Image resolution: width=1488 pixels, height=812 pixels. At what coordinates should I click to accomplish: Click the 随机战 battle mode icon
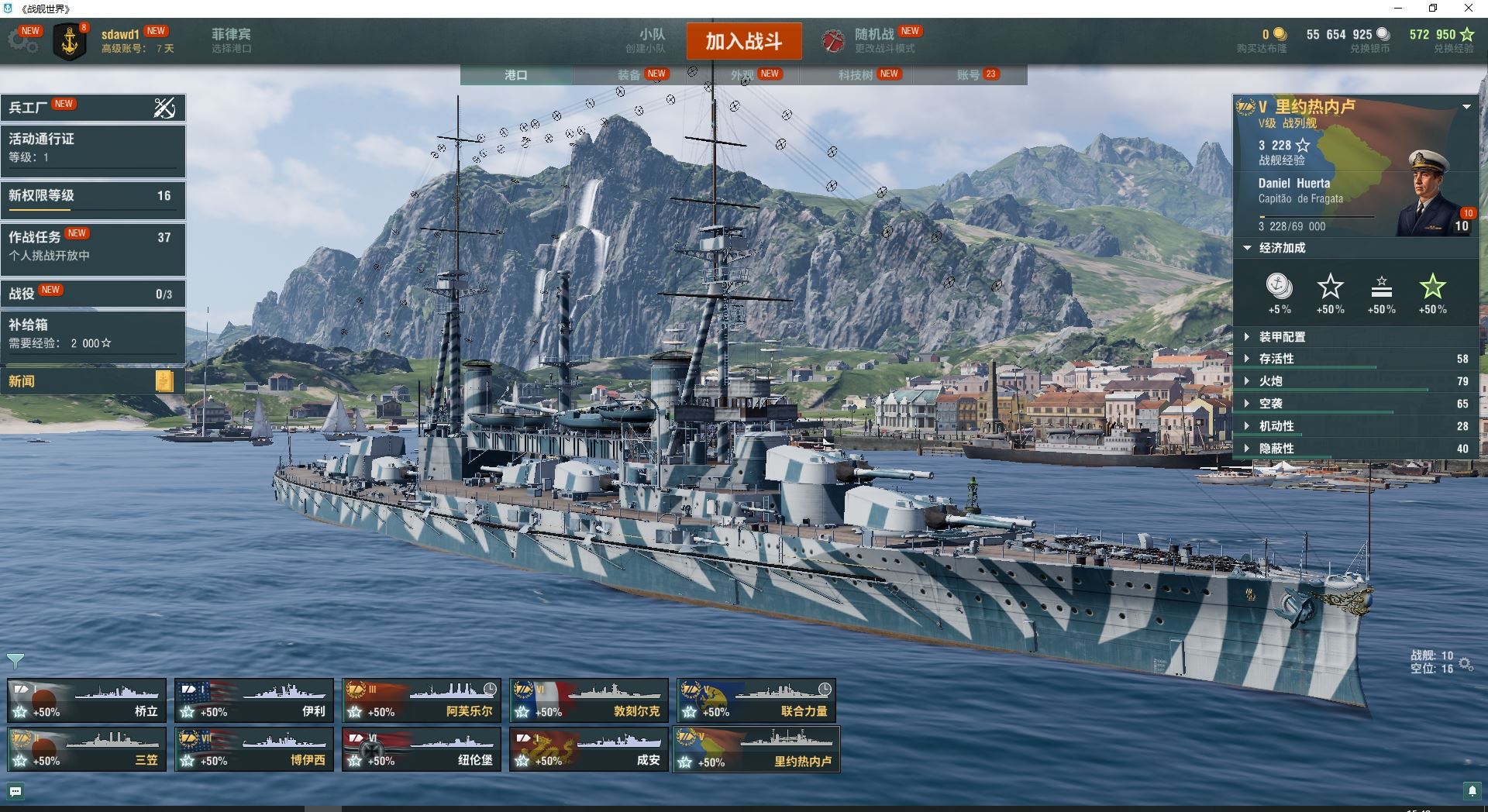(833, 41)
